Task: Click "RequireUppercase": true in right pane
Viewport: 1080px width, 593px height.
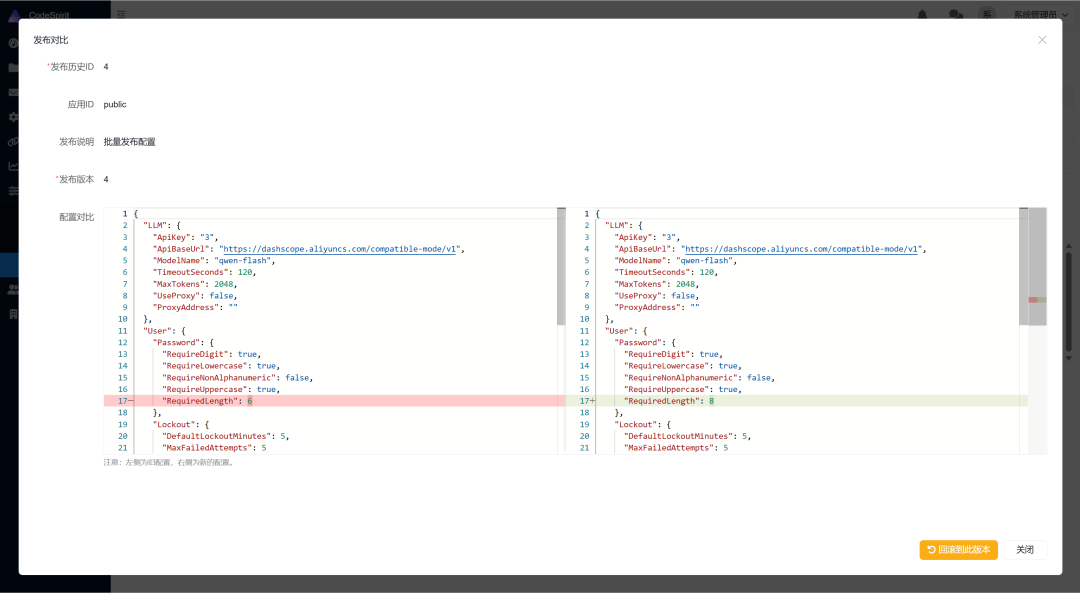Action: [683, 389]
